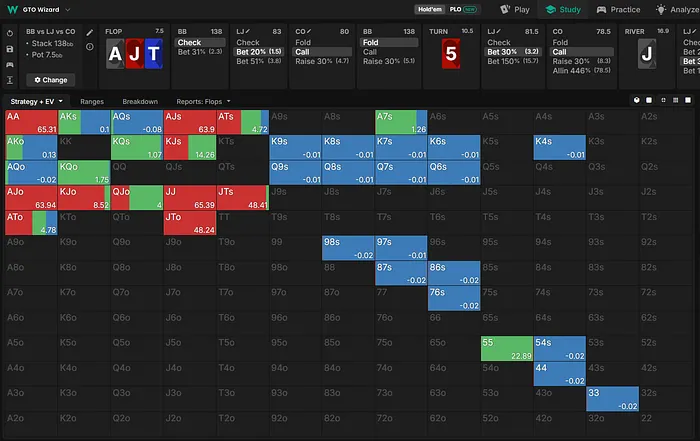
Task: Click the save disk icon
Action: (10, 49)
